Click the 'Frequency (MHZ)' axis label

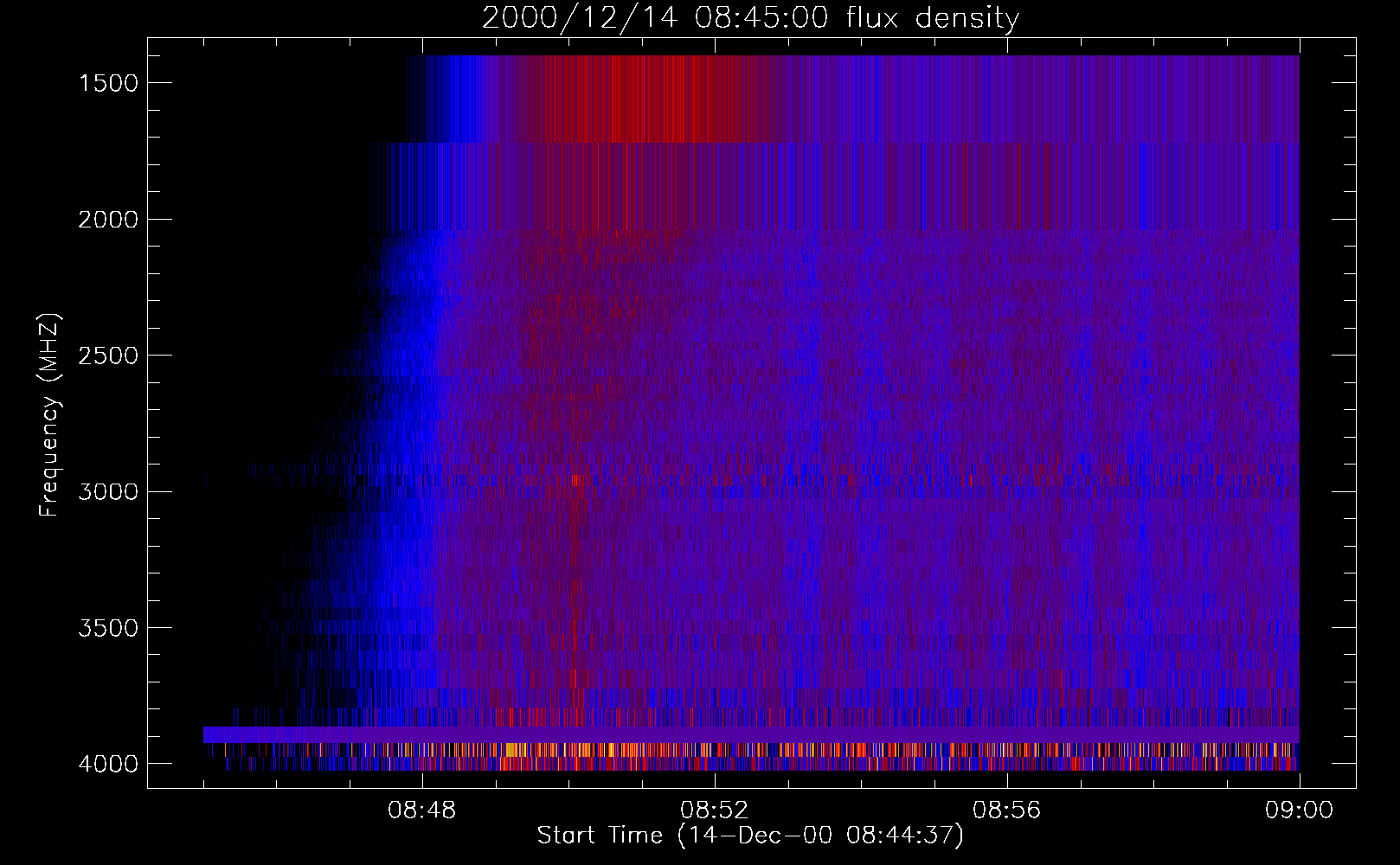pyautogui.click(x=49, y=415)
